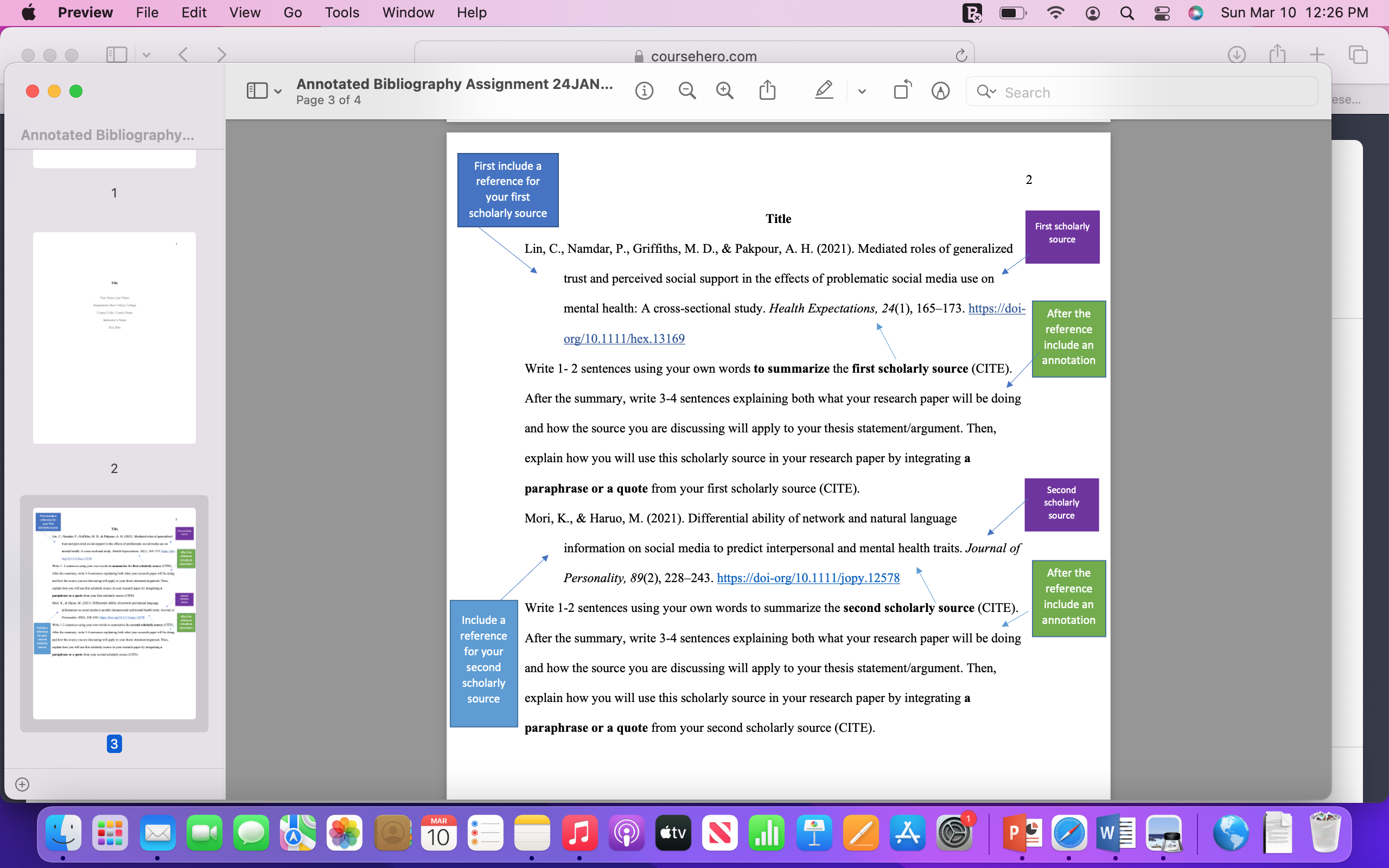Select page 2 thumbnail in sidebar
Viewport: 1389px width, 868px height.
coord(113,337)
